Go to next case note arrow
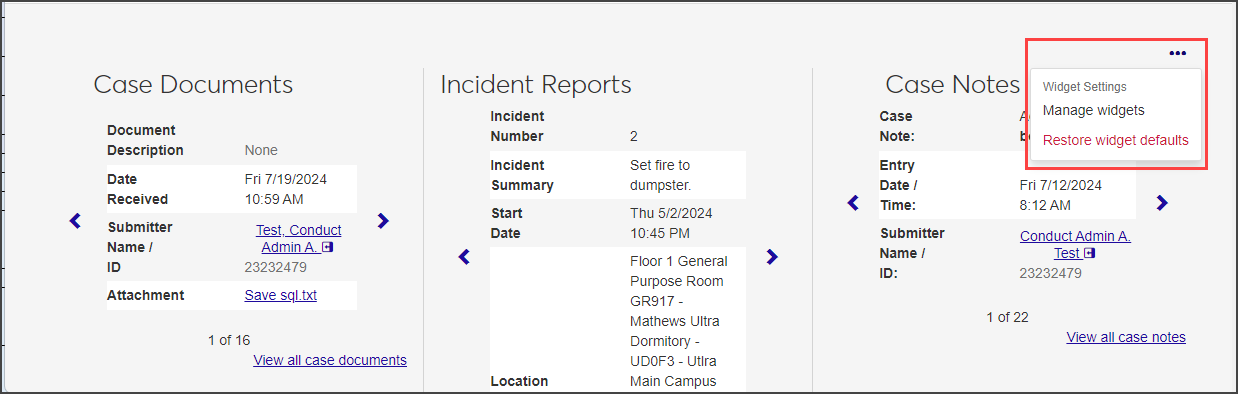The image size is (1238, 394). (1161, 203)
